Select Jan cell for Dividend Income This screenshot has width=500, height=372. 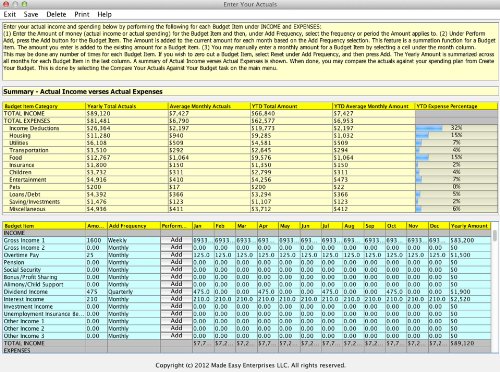click(x=203, y=291)
